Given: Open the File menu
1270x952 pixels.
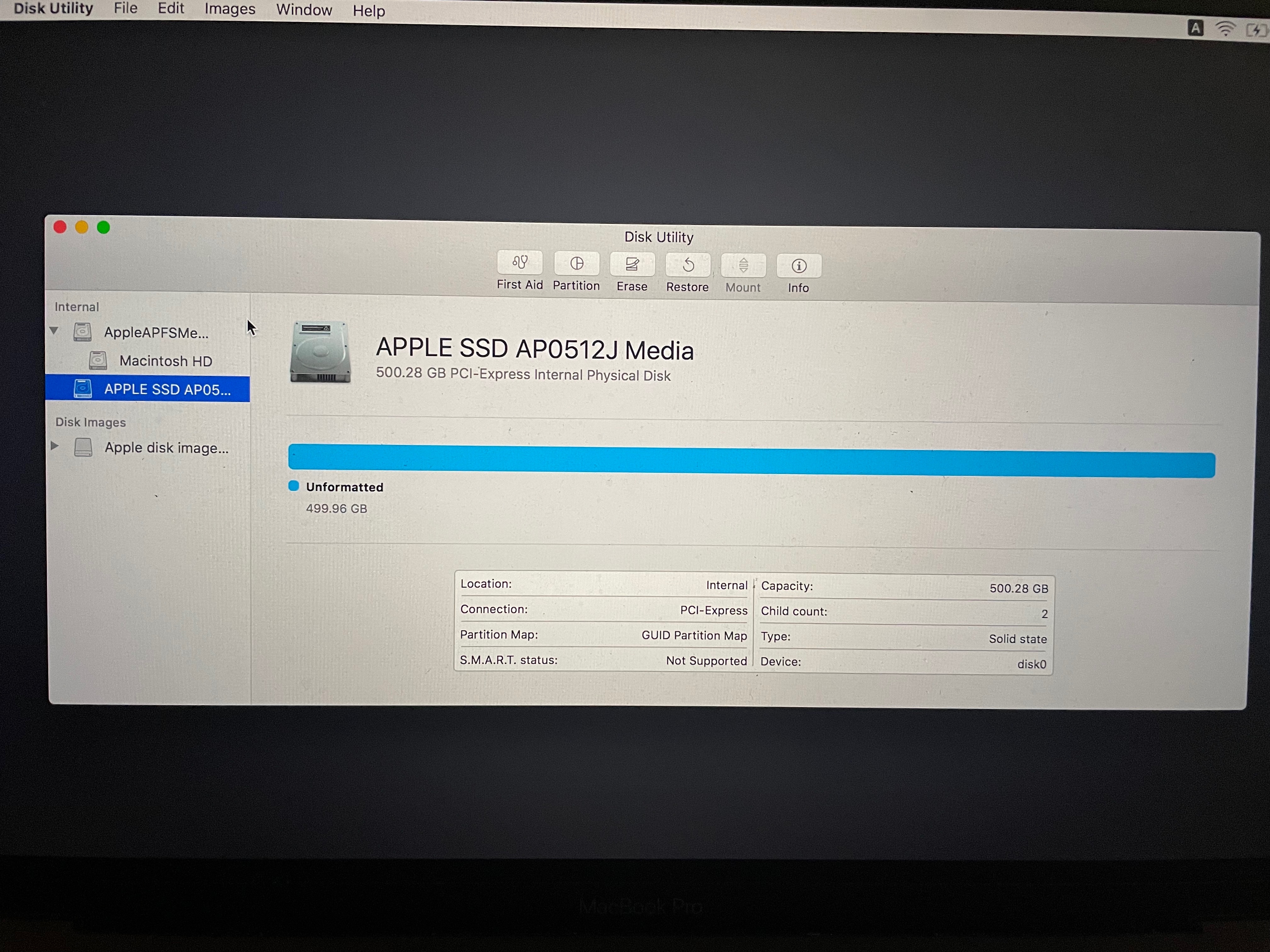Looking at the screenshot, I should click(126, 8).
